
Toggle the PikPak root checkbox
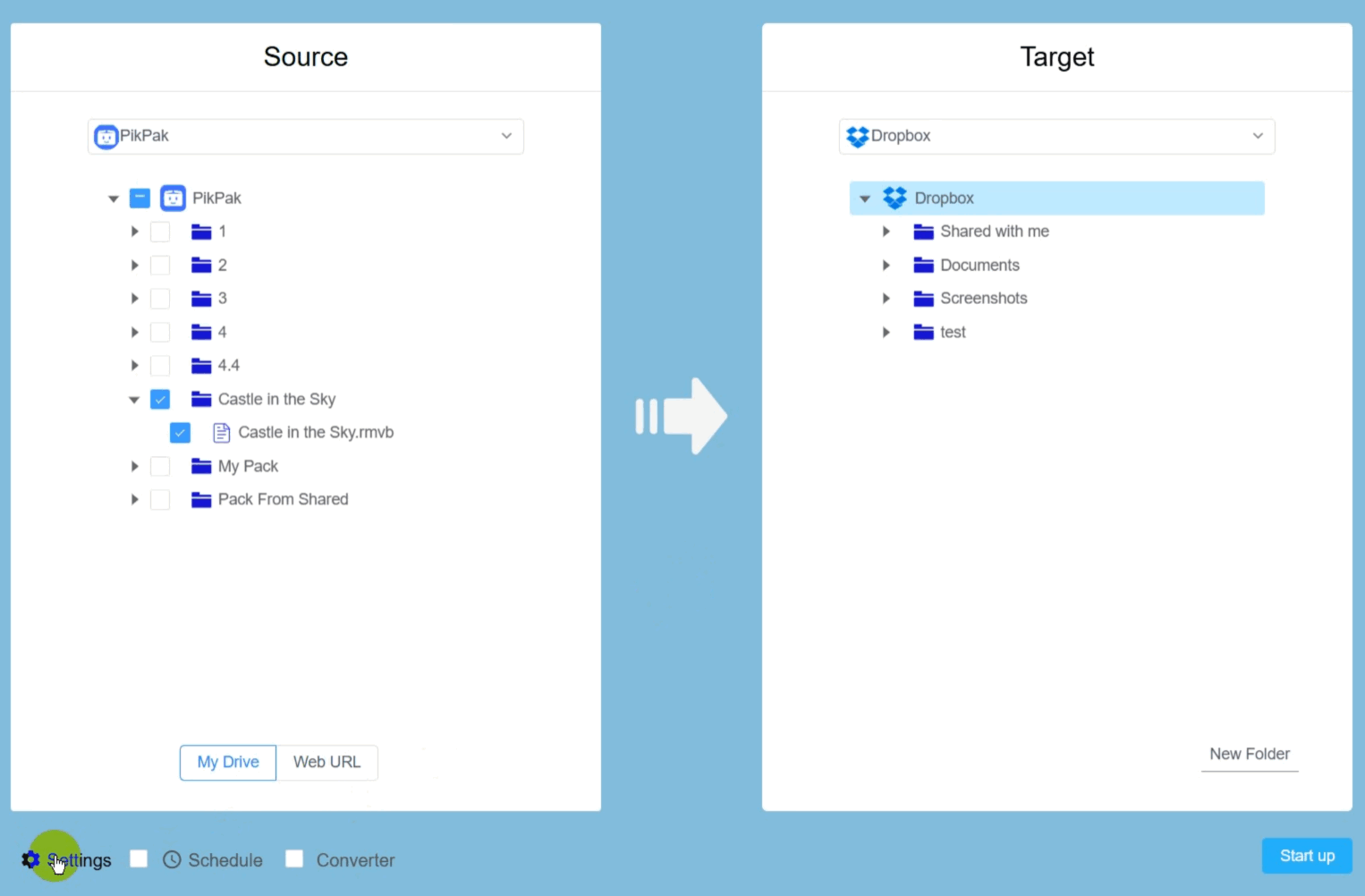(140, 198)
